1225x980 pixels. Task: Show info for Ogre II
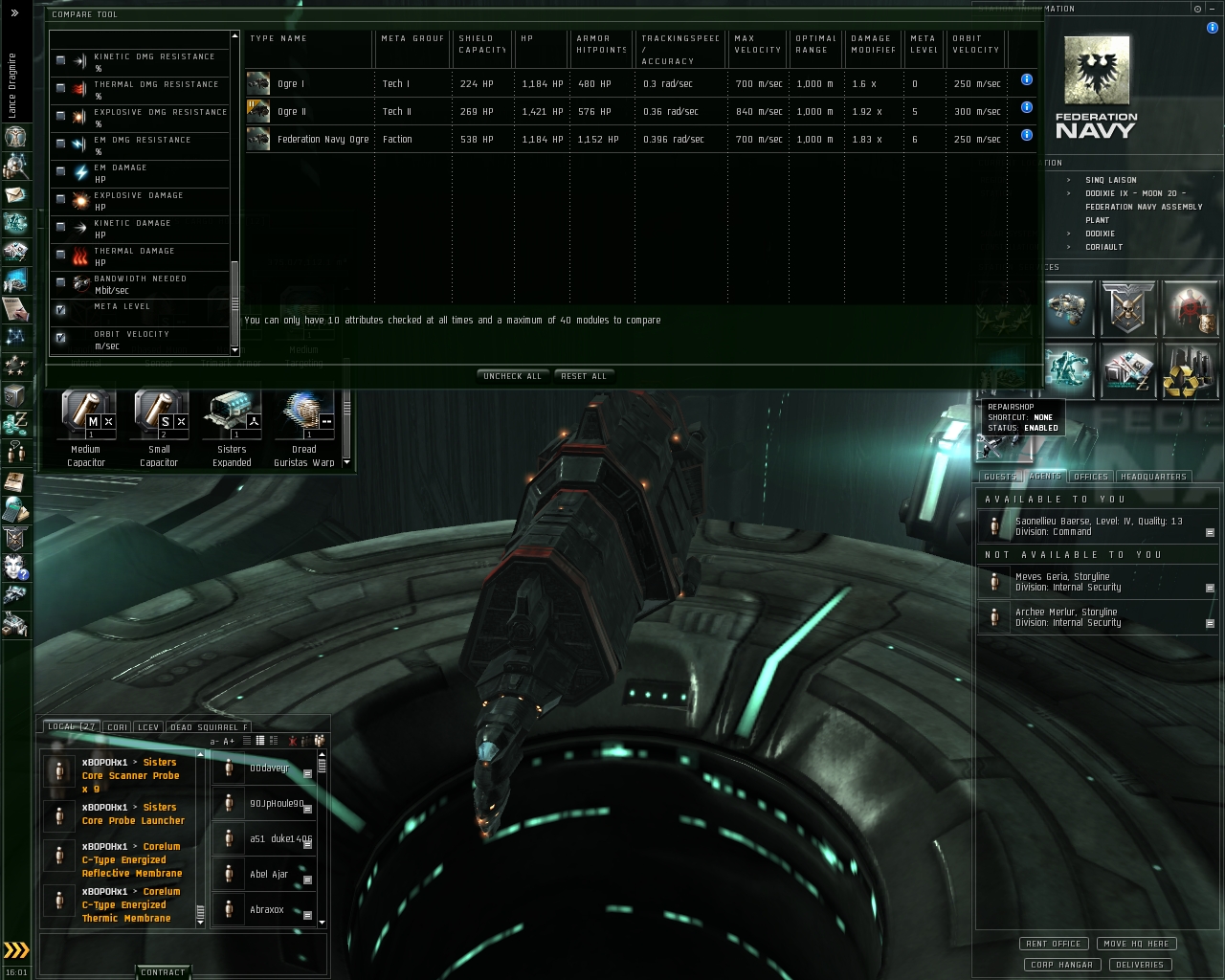(x=1026, y=108)
